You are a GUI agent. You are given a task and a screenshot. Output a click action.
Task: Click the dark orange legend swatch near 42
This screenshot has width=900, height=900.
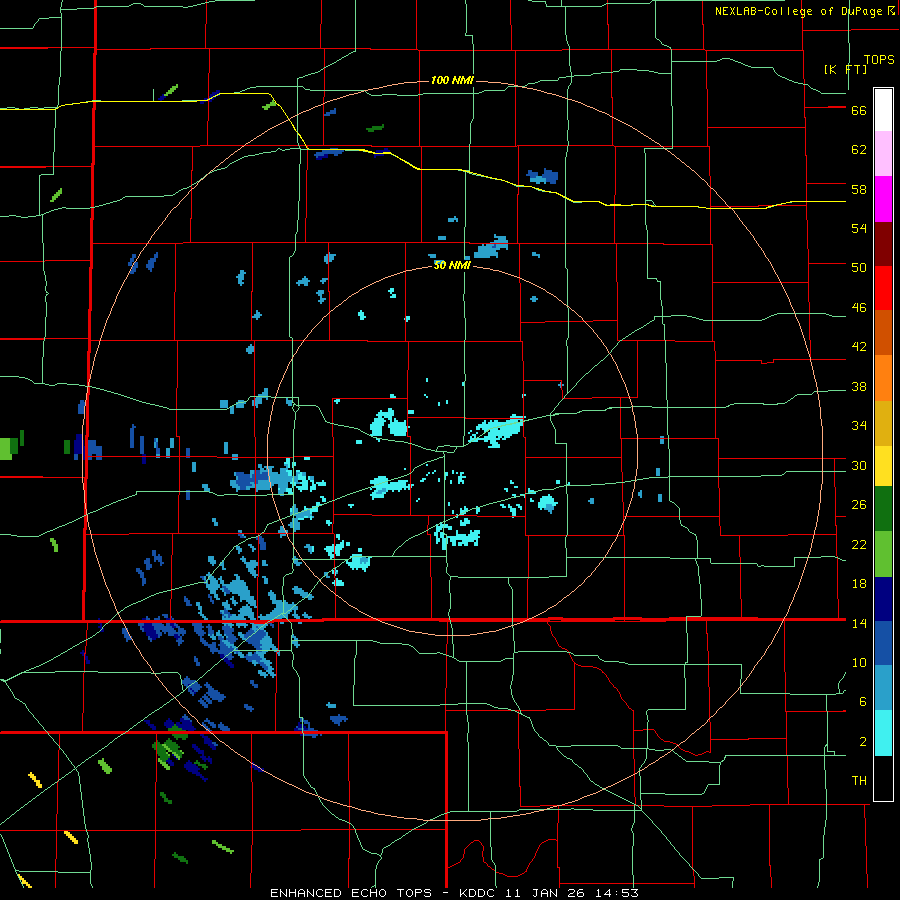[883, 332]
